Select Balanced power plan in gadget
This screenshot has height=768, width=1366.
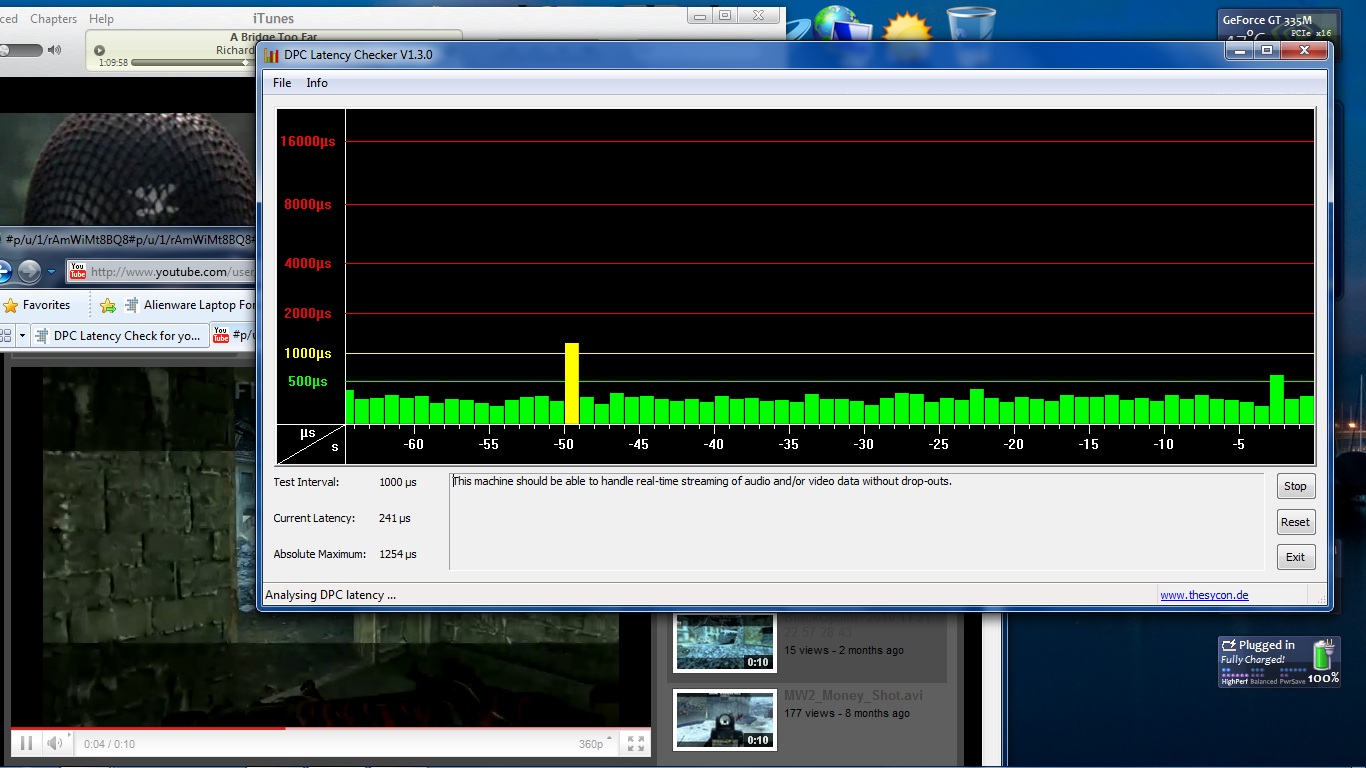click(1264, 682)
